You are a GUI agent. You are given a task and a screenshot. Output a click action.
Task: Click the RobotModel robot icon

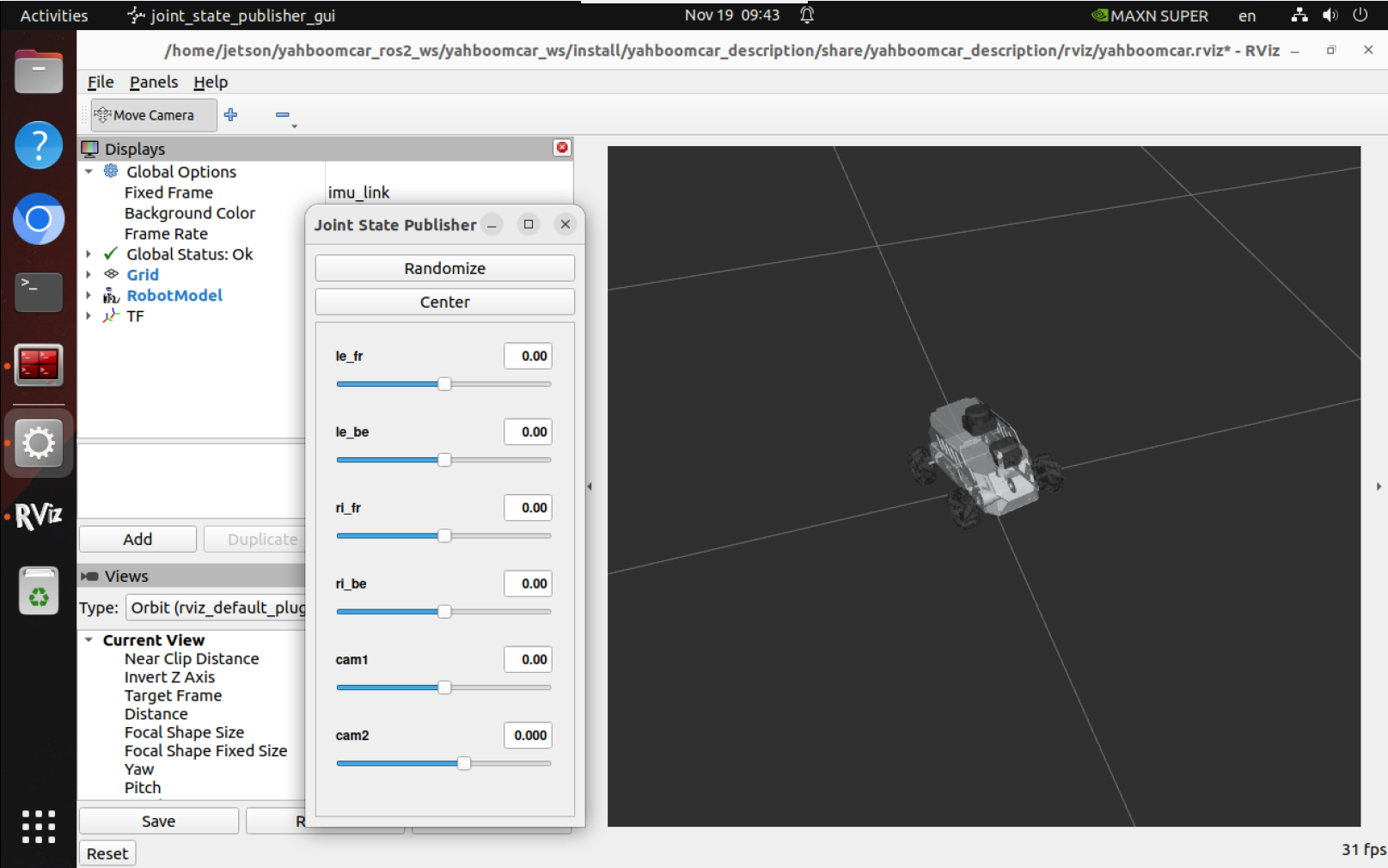[111, 296]
